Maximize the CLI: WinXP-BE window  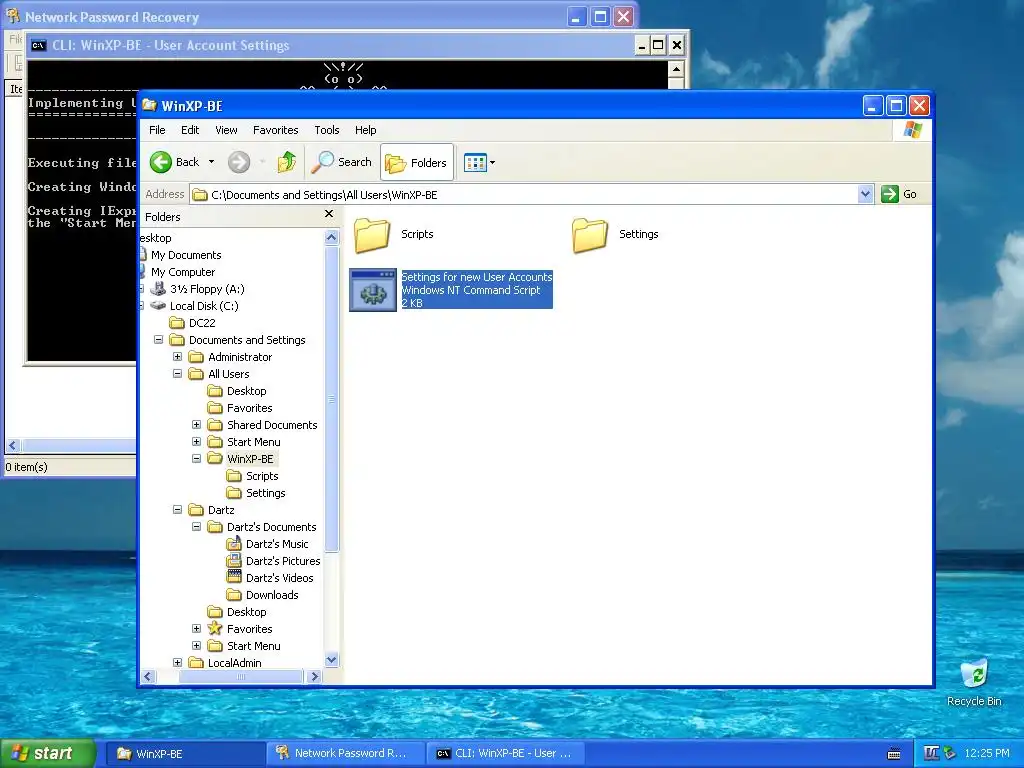[x=658, y=45]
